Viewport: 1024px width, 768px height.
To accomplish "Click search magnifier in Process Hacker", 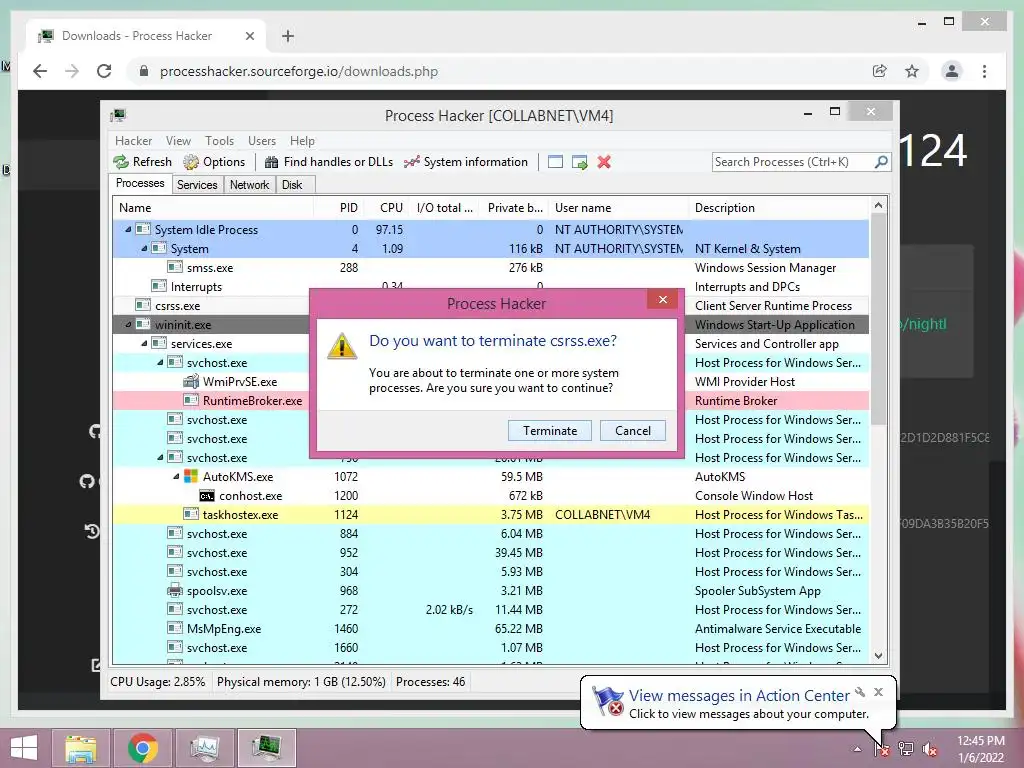I will point(881,161).
